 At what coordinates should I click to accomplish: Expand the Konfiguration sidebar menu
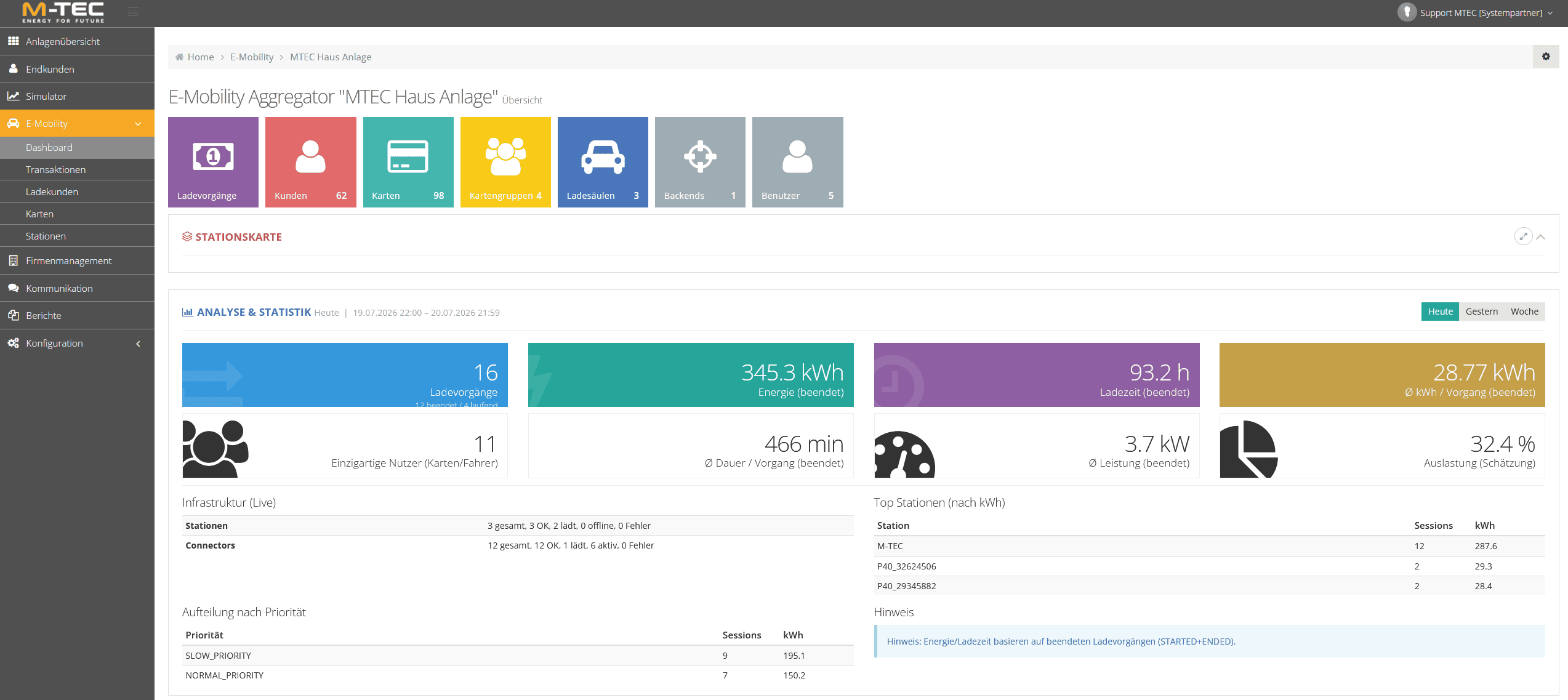138,344
